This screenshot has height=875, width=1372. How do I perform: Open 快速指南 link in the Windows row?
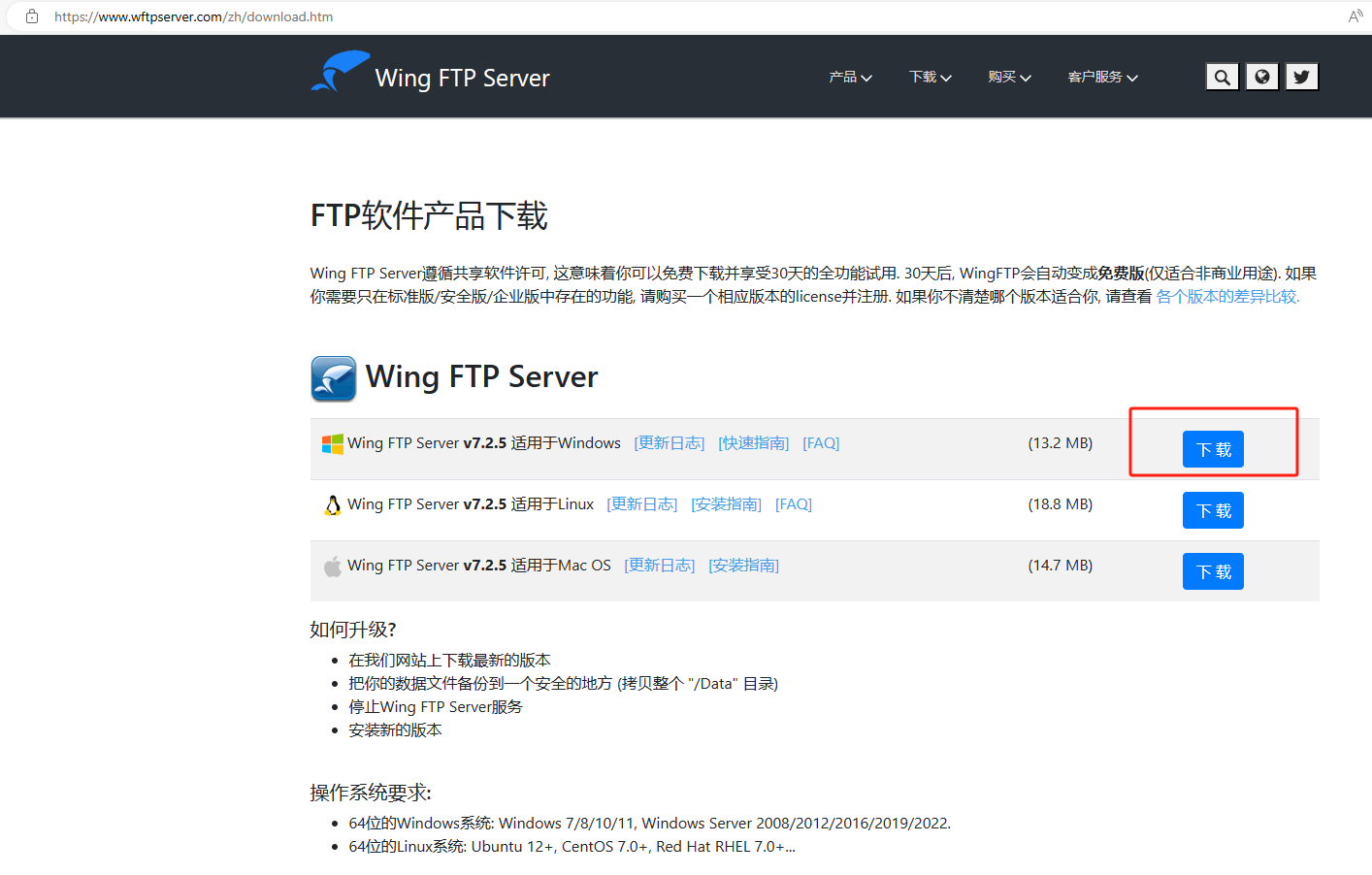[754, 443]
